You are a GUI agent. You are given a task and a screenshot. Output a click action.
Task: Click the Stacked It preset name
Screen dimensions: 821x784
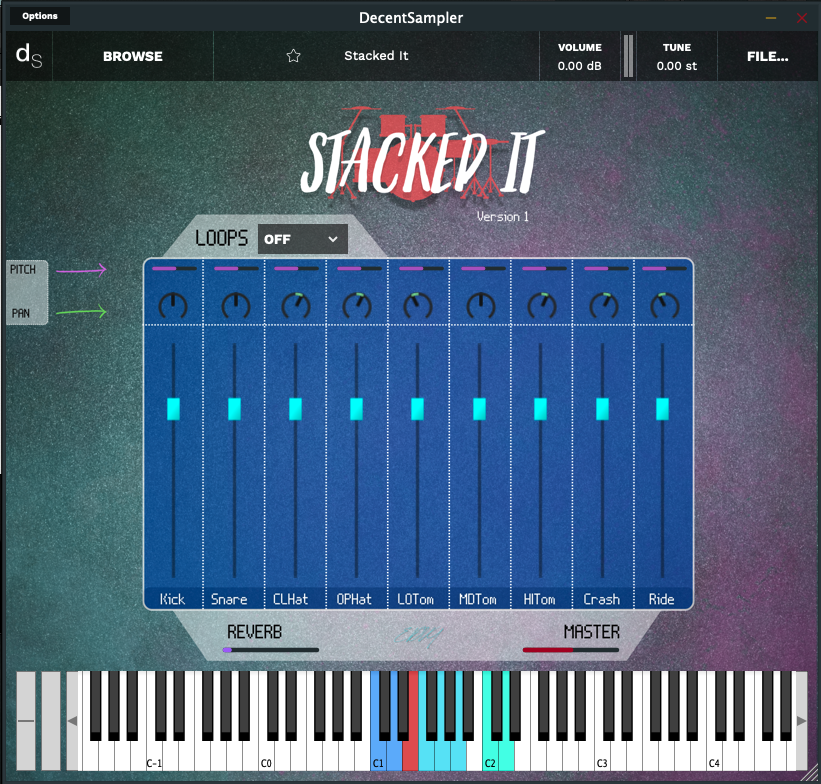[x=376, y=56]
